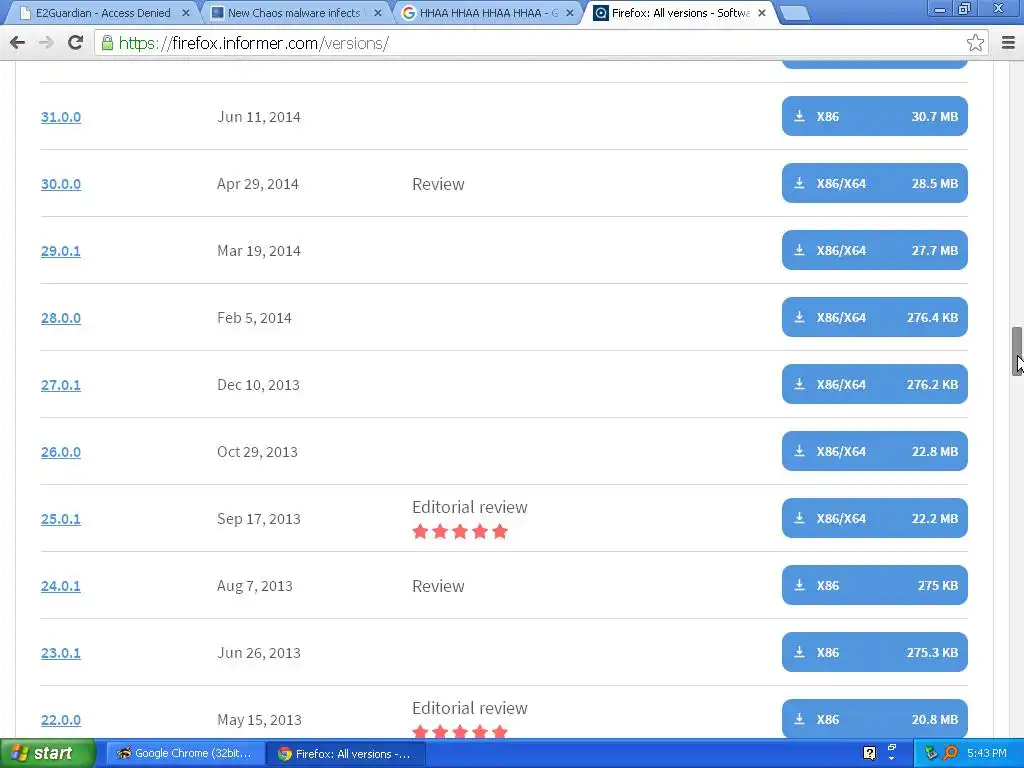Open version 29.0.1 link
Screen dimensions: 1024x768
coord(61,251)
